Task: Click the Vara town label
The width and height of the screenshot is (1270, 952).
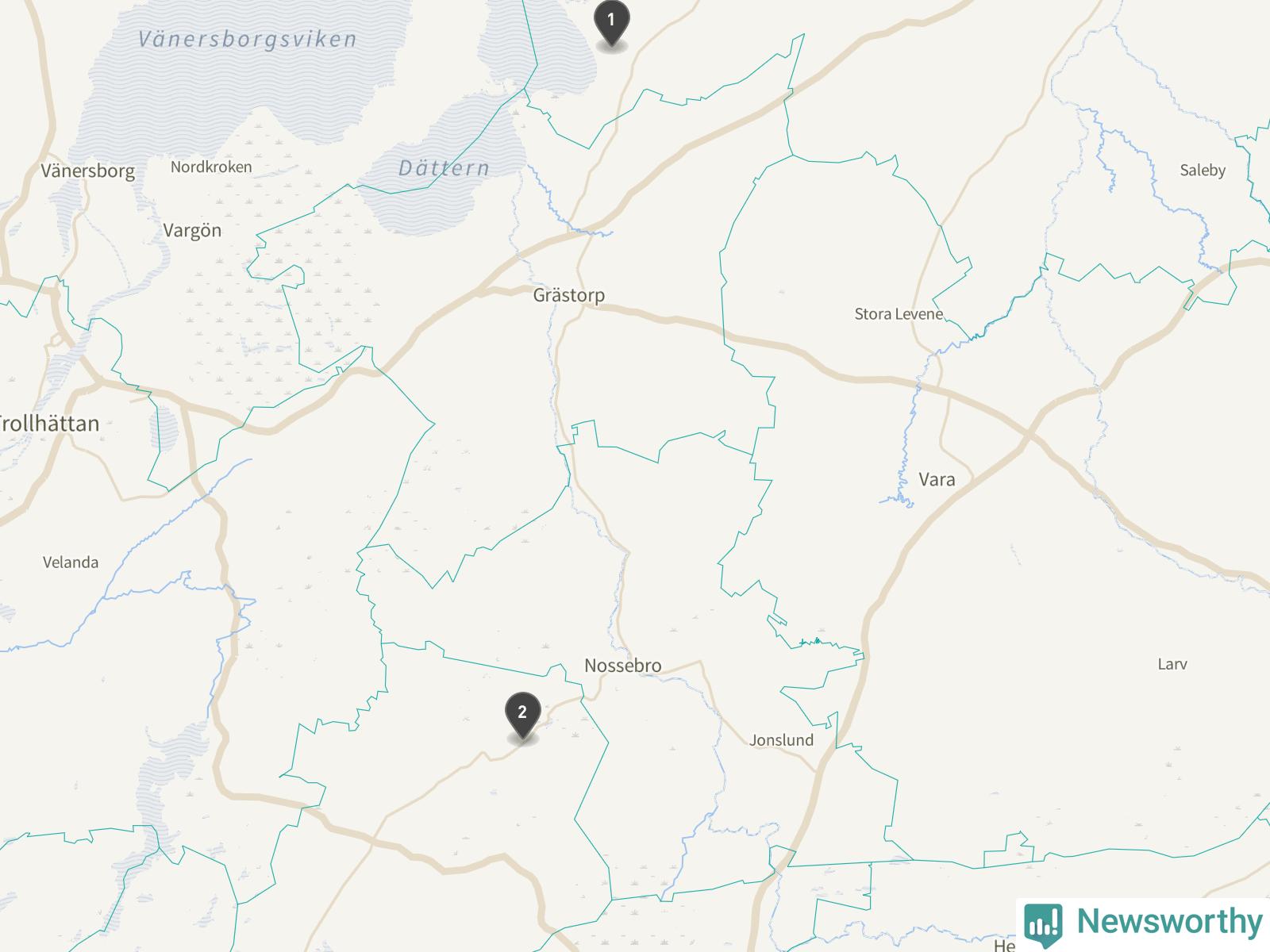Action: 937,479
